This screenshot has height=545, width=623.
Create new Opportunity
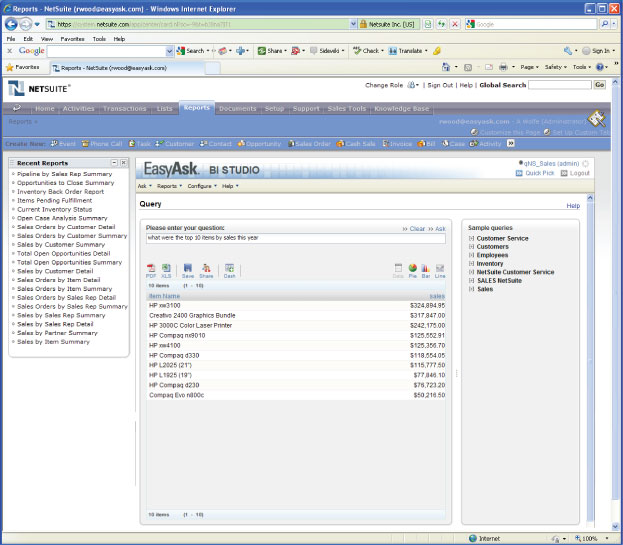(x=259, y=144)
